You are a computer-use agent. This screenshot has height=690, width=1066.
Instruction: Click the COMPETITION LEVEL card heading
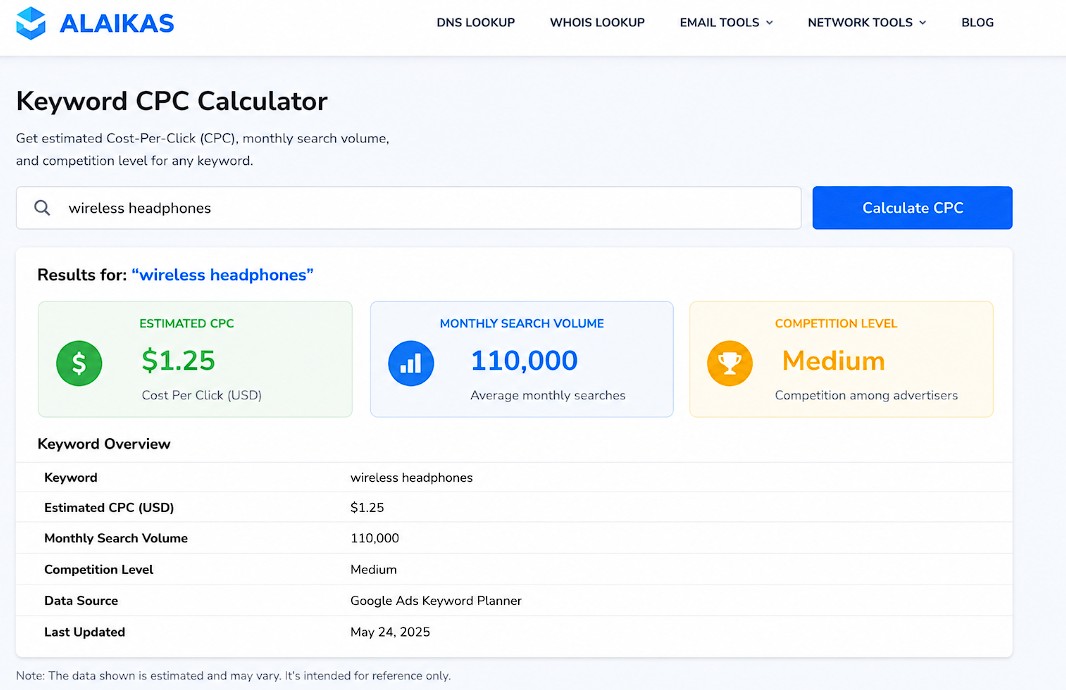[836, 324]
